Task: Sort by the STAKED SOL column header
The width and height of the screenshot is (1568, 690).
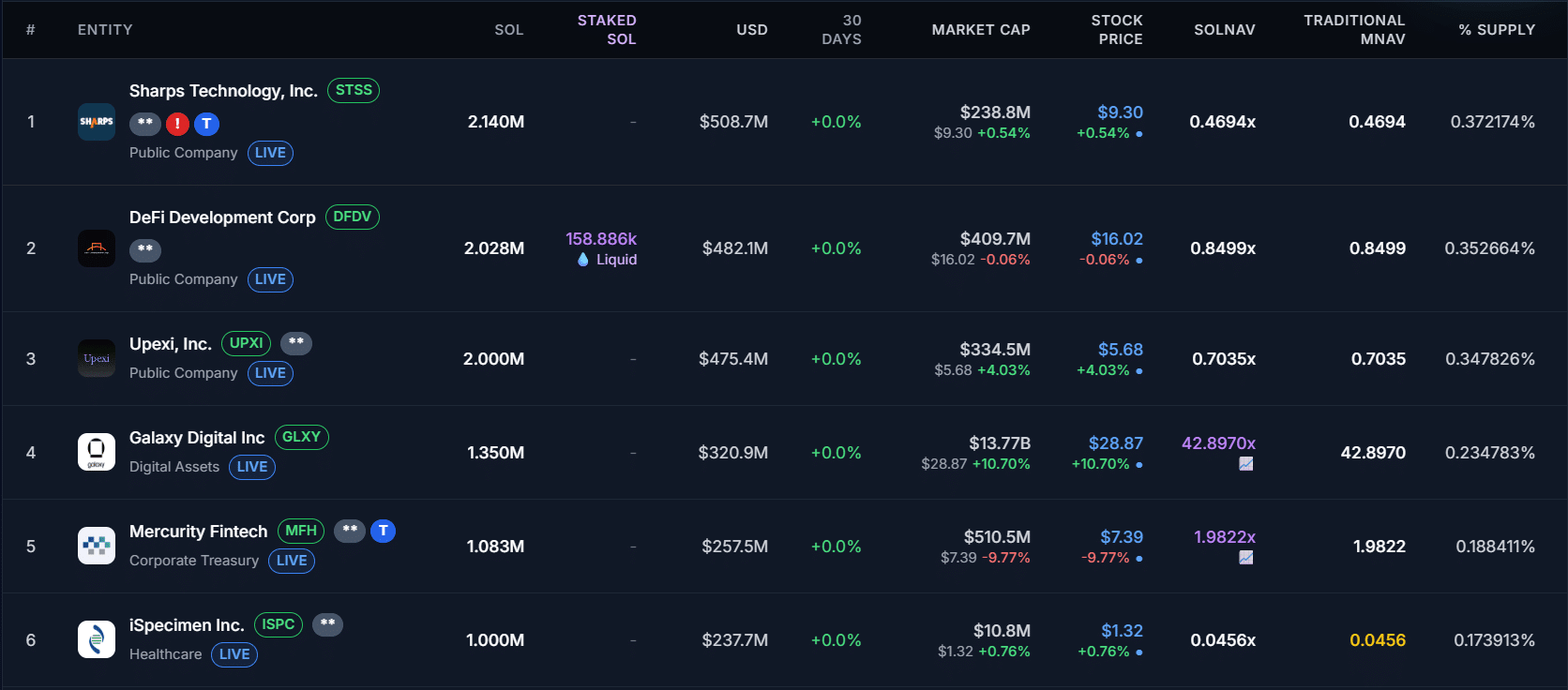Action: point(607,30)
